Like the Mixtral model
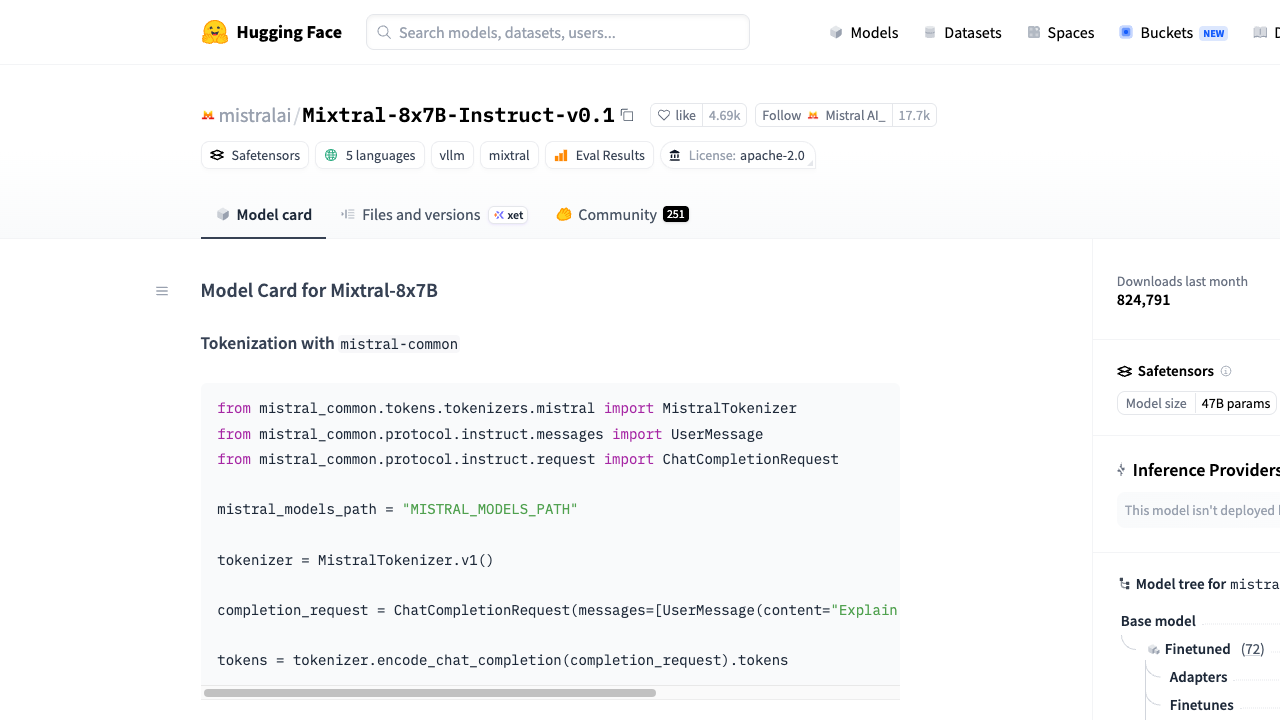 point(676,115)
